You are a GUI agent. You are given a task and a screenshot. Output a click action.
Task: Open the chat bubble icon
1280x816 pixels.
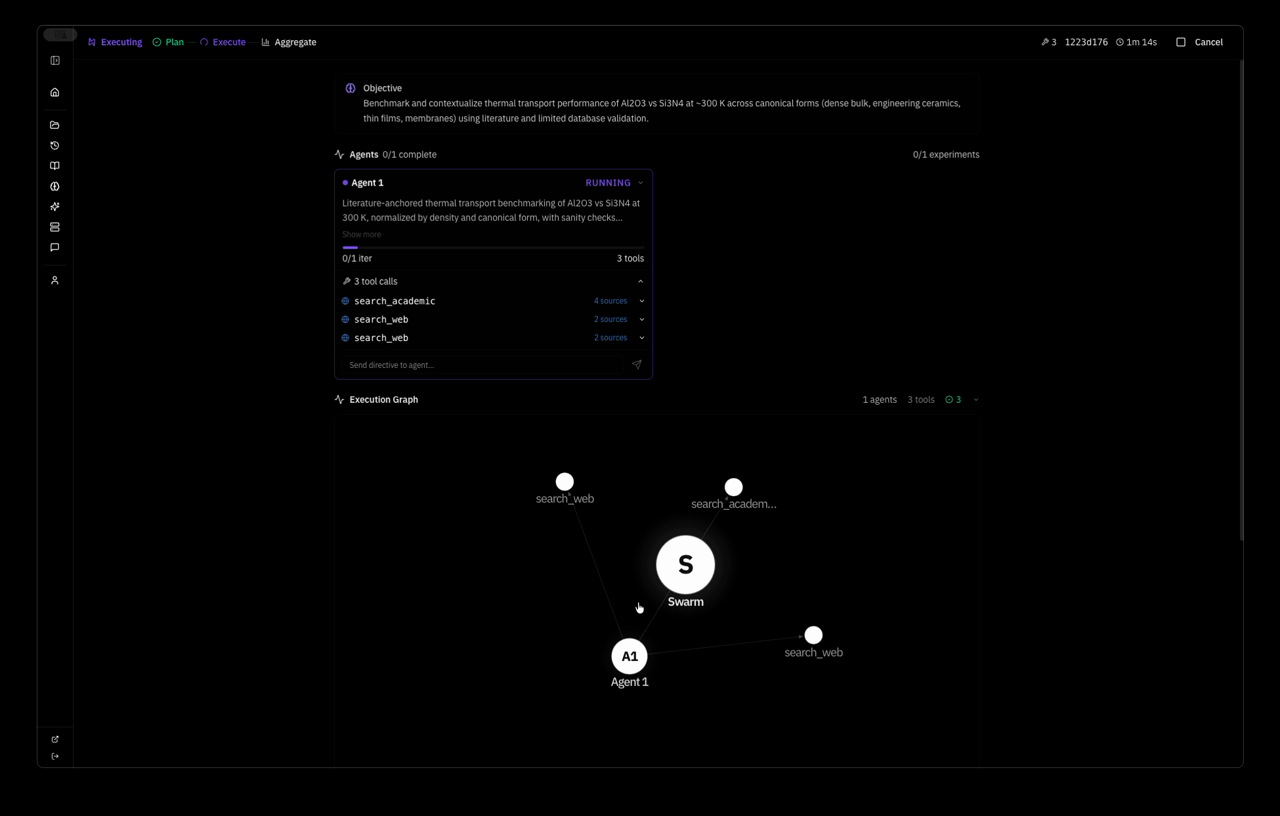pos(55,247)
